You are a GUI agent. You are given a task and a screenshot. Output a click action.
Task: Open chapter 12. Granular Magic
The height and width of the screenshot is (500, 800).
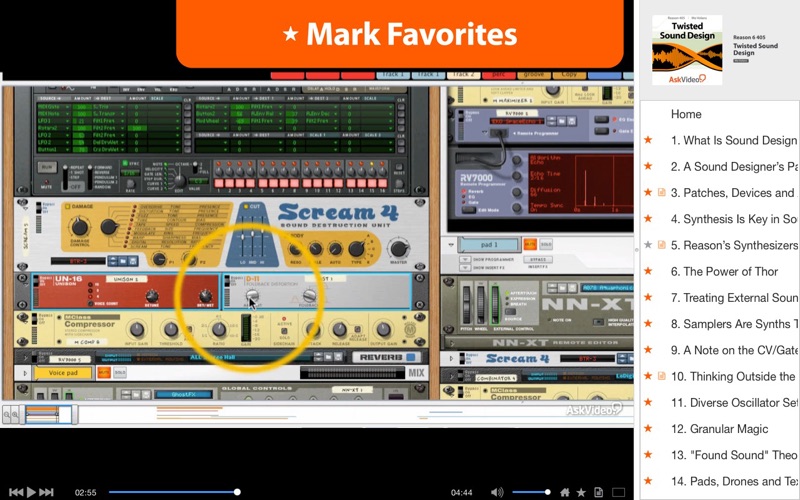(719, 429)
